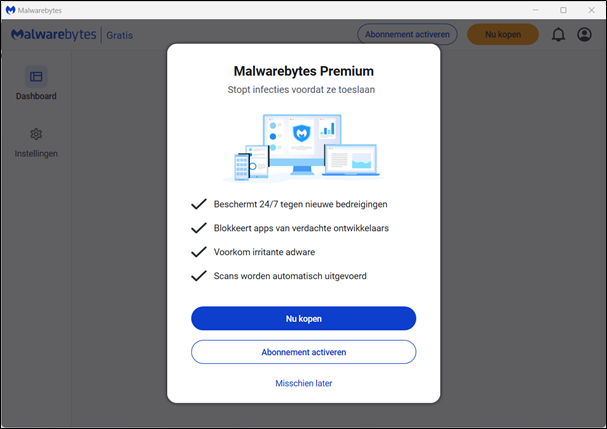Click the blue Nu kopen button in dialog
The width and height of the screenshot is (607, 429).
(304, 318)
